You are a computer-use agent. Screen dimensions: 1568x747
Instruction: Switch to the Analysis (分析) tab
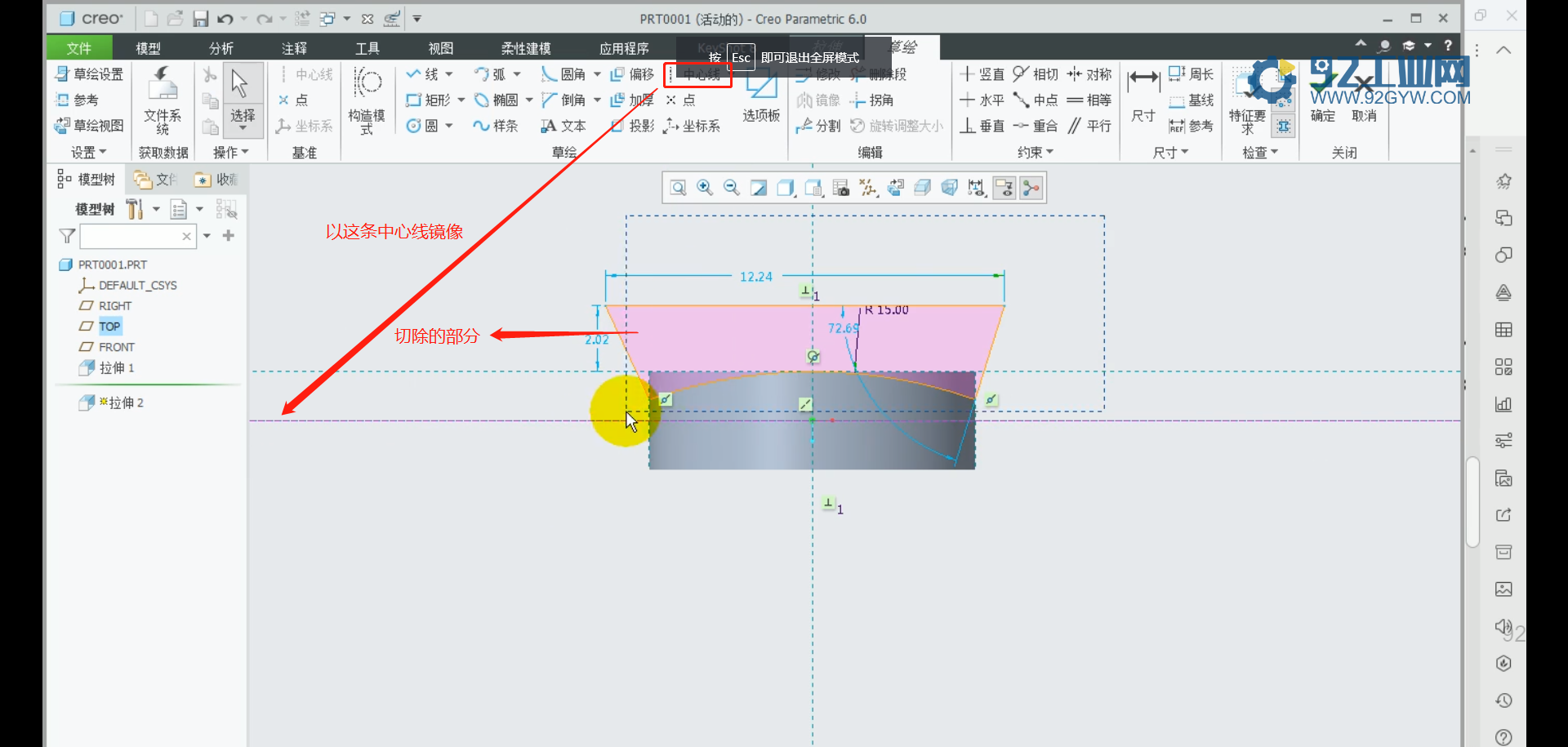(x=220, y=48)
